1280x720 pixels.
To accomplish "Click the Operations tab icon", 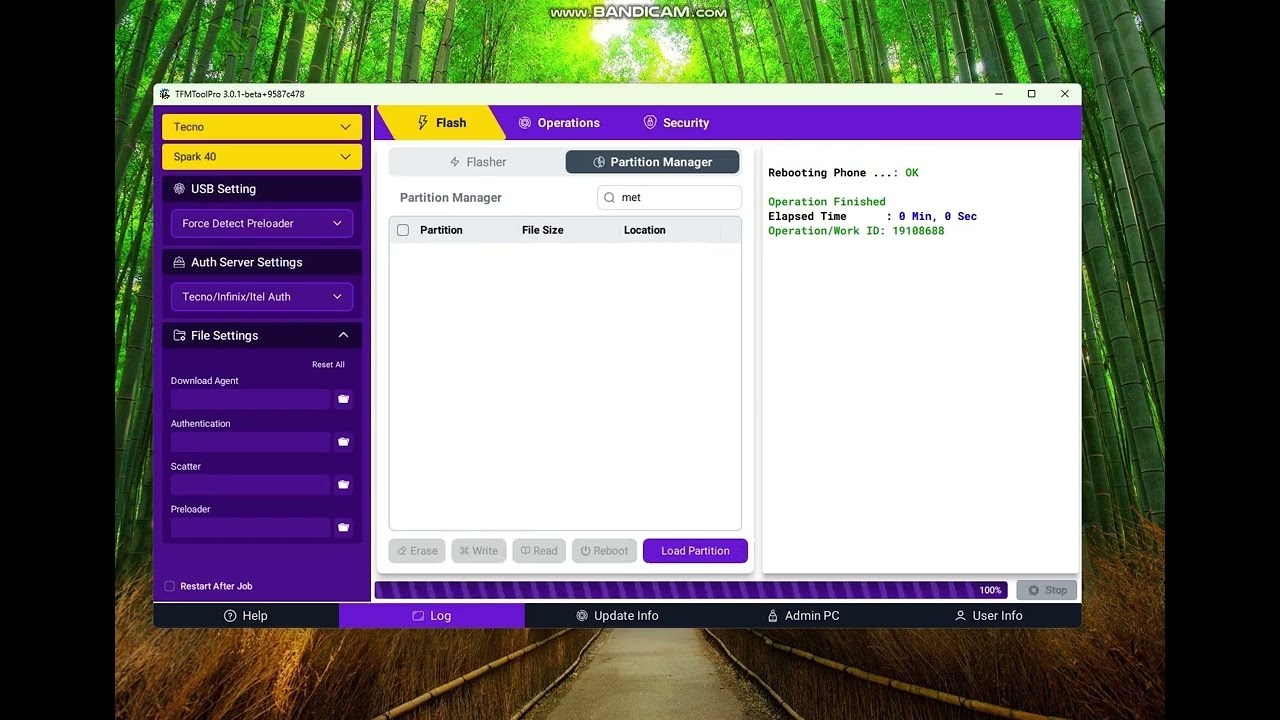I will (524, 123).
